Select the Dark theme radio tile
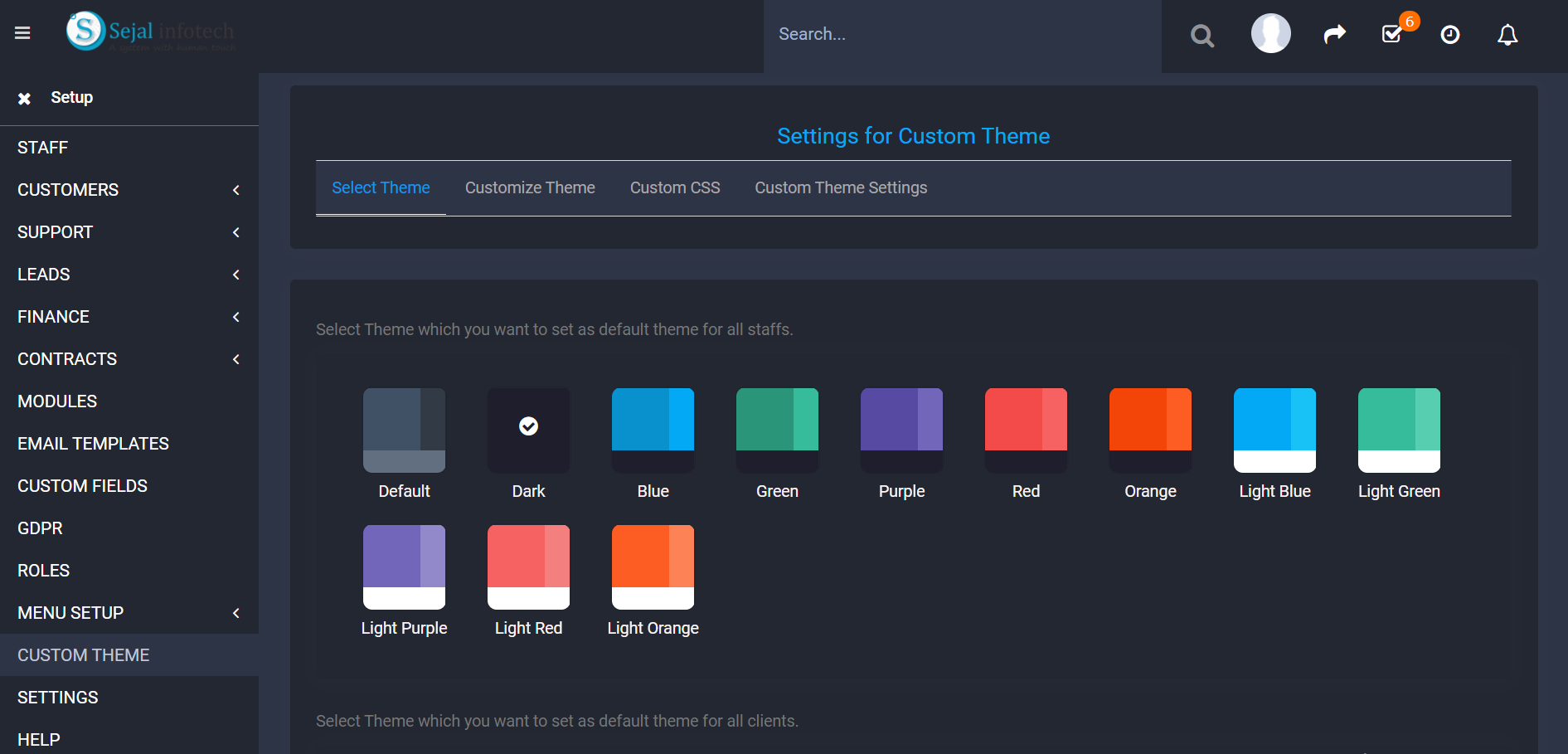 coord(528,429)
